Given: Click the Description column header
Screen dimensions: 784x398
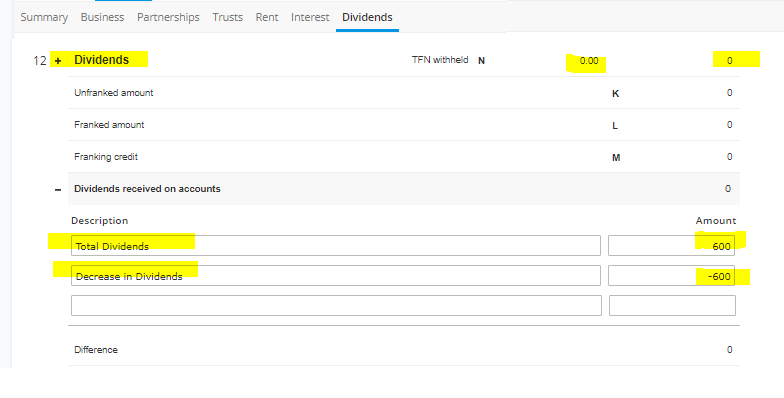Looking at the screenshot, I should point(100,220).
